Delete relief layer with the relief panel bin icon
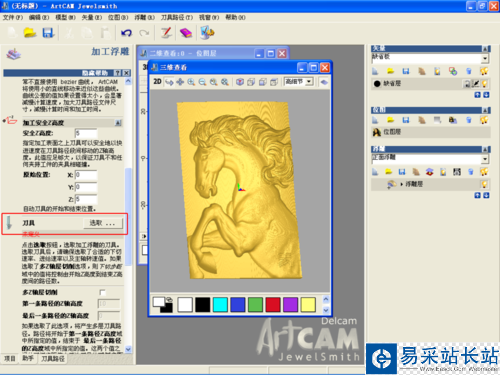This screenshot has height=375, width=500. tap(470, 172)
